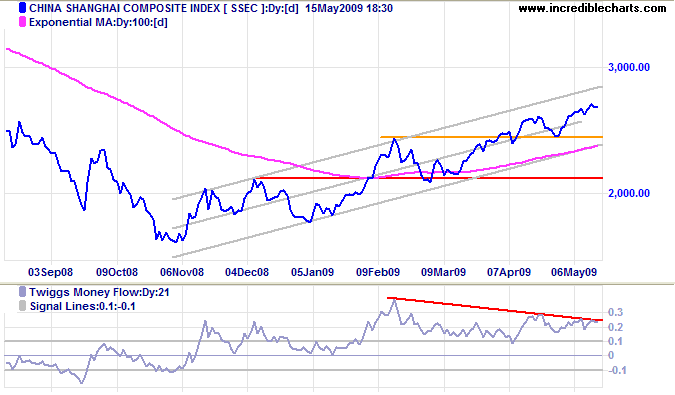The image size is (675, 395).
Task: Click the 0.1 money flow axis value
Action: [x=615, y=342]
